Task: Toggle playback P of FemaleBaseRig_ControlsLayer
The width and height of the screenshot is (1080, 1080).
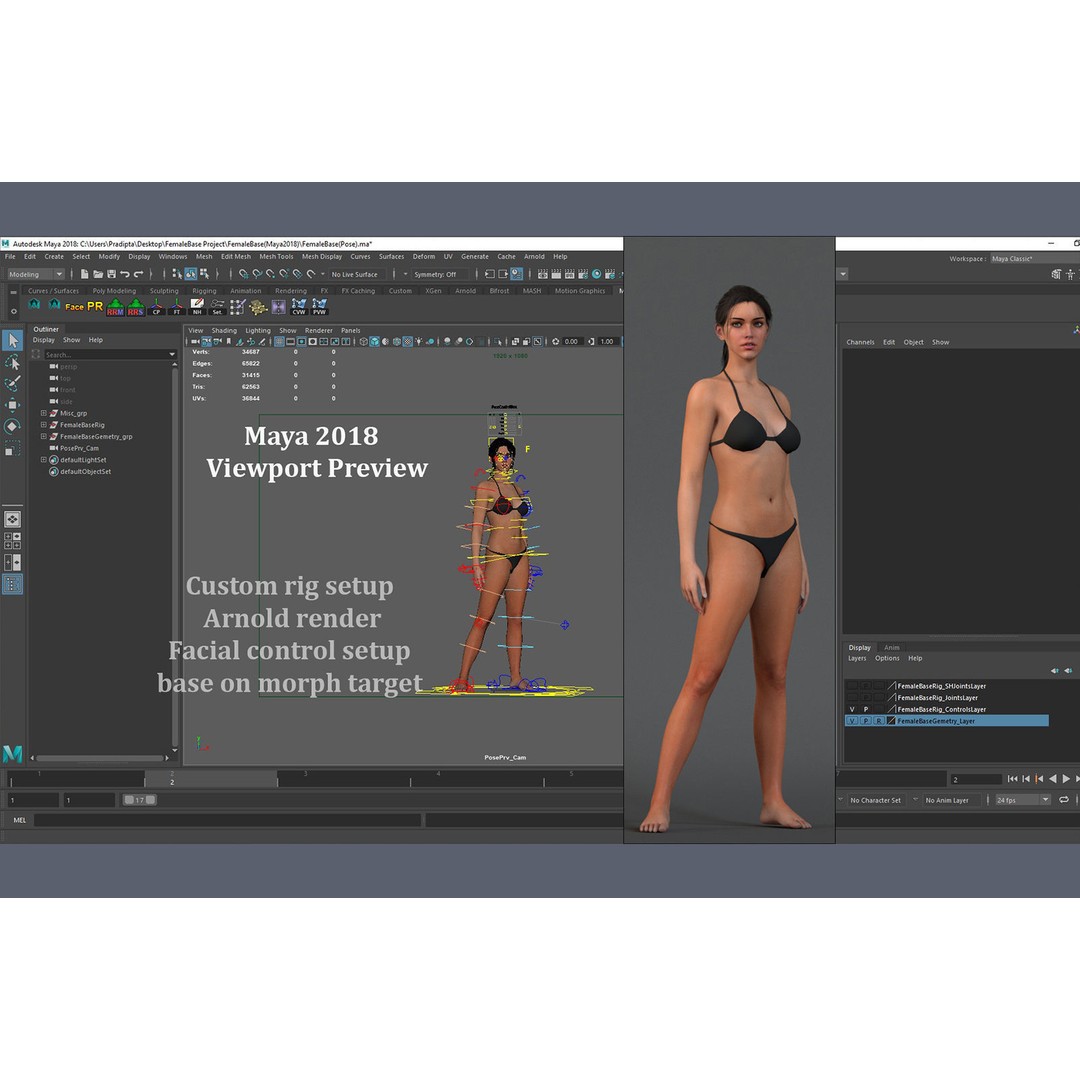Action: click(x=866, y=709)
